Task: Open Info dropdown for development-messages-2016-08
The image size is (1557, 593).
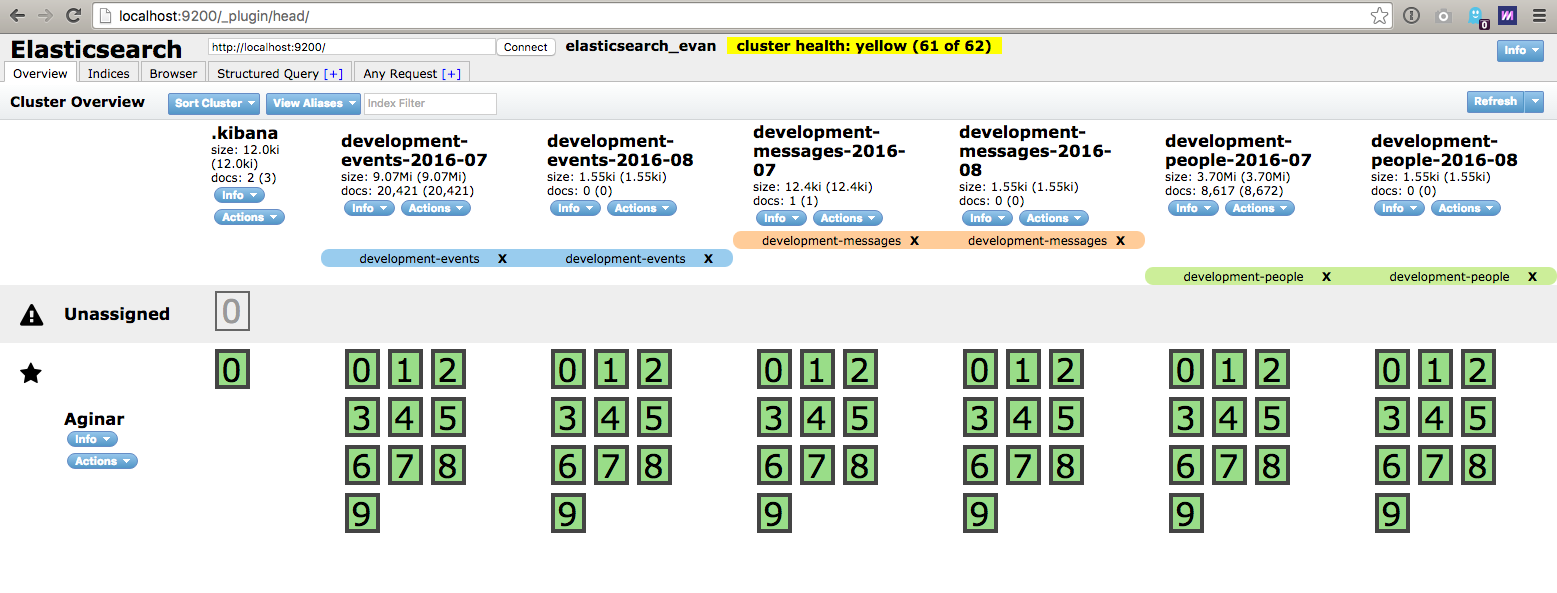Action: [987, 218]
